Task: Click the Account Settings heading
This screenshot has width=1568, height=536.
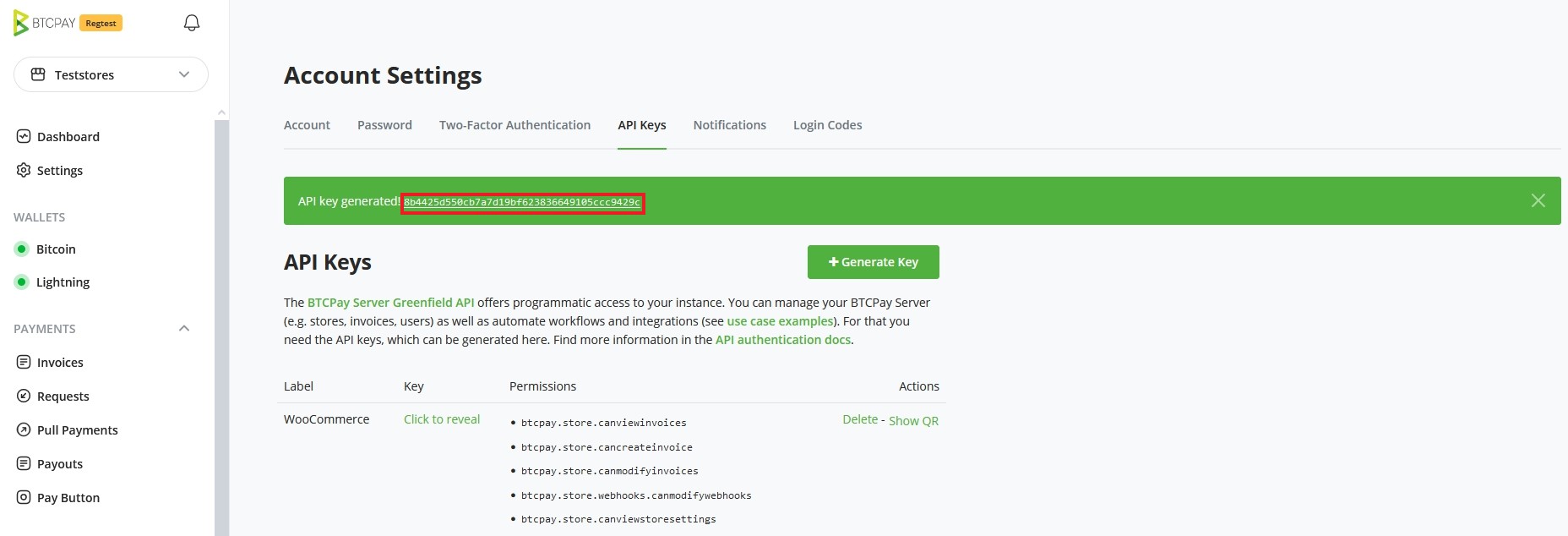Action: pyautogui.click(x=383, y=75)
